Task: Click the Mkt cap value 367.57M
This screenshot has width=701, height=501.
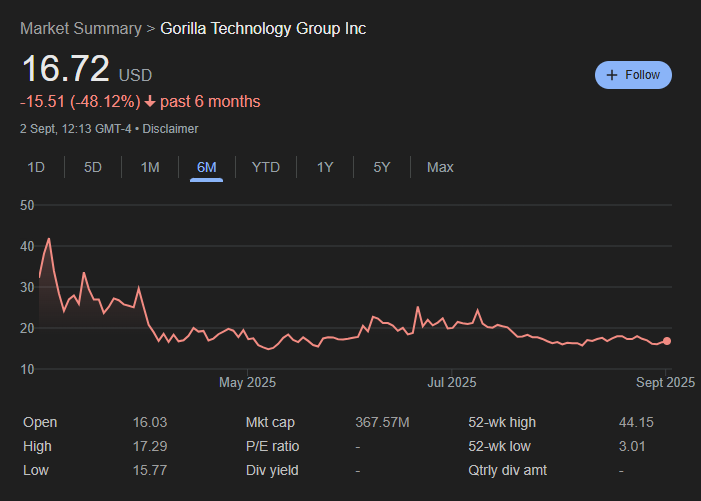Action: (x=382, y=422)
